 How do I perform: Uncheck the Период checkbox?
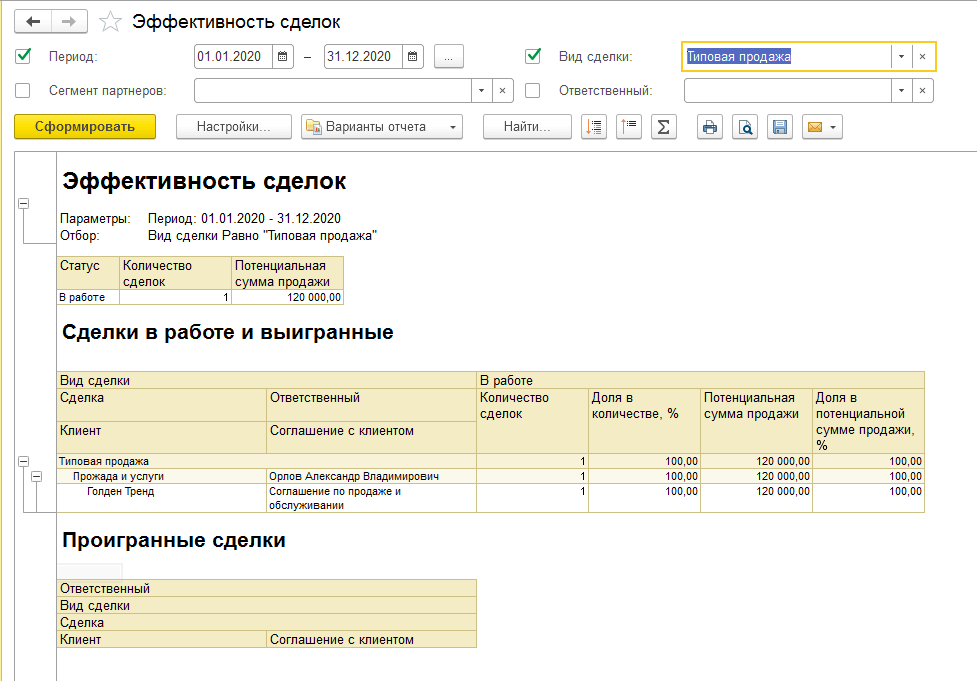[x=24, y=56]
